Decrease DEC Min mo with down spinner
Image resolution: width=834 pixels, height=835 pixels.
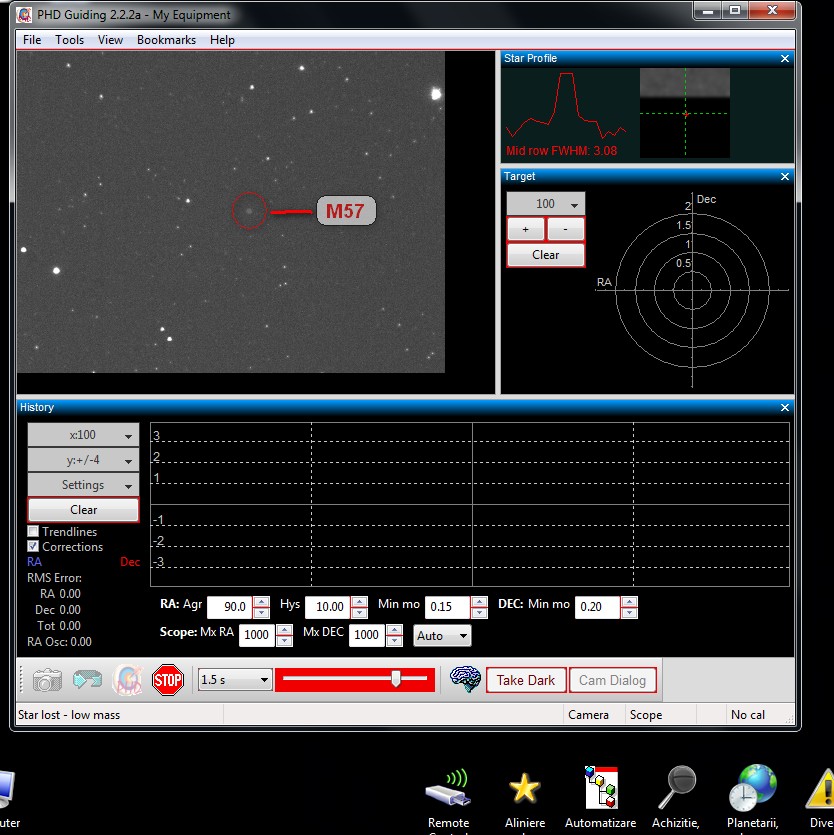click(x=629, y=612)
